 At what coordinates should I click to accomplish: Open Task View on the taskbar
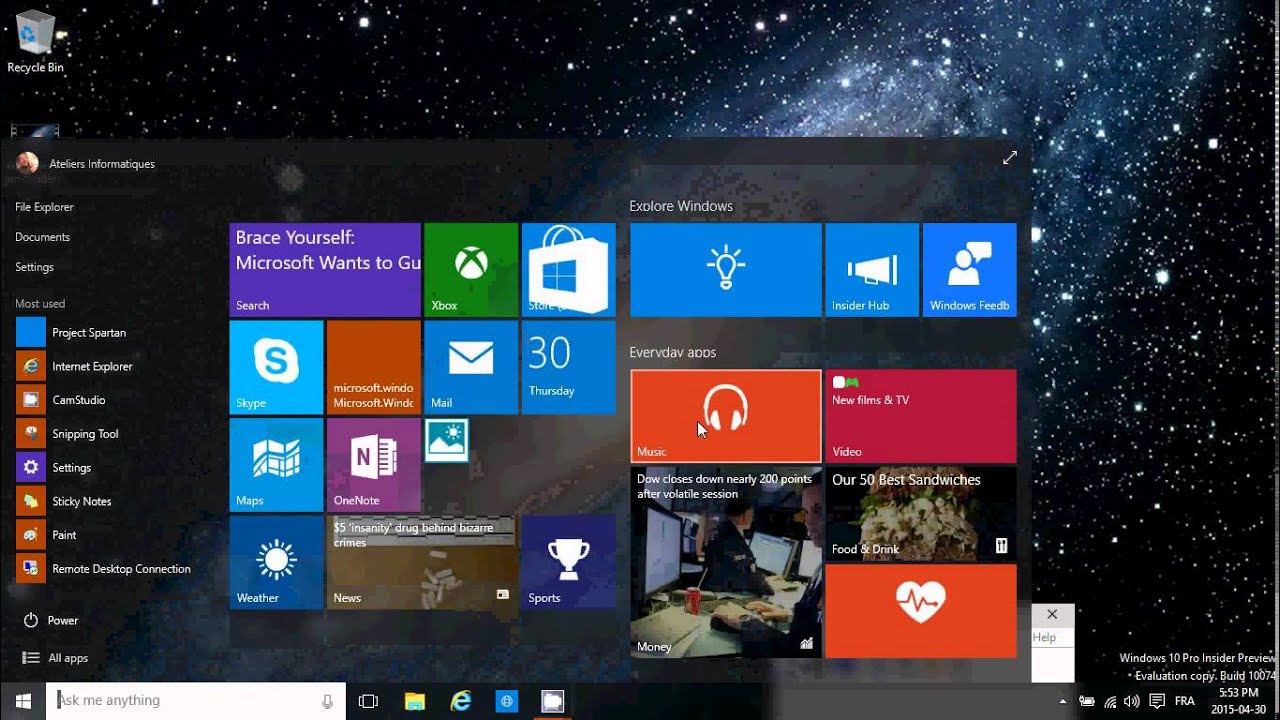pyautogui.click(x=368, y=701)
